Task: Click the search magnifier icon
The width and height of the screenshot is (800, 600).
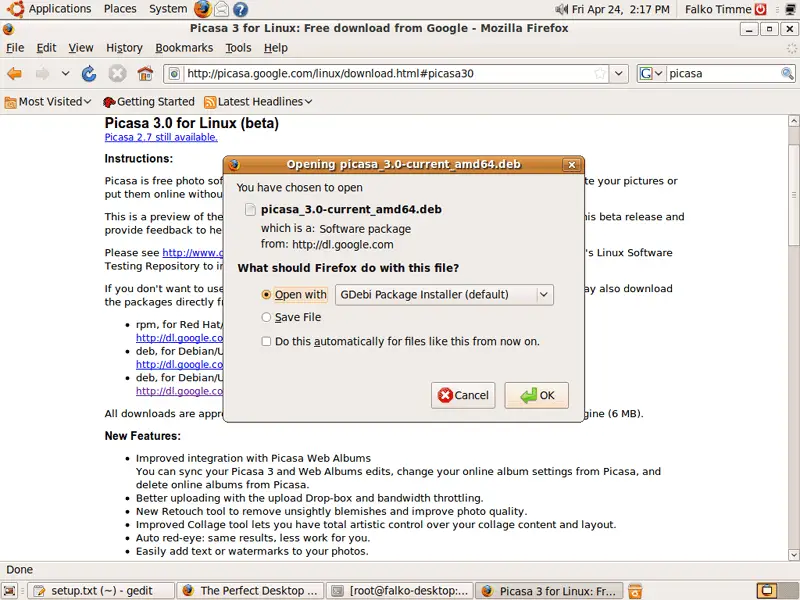Action: pyautogui.click(x=787, y=74)
